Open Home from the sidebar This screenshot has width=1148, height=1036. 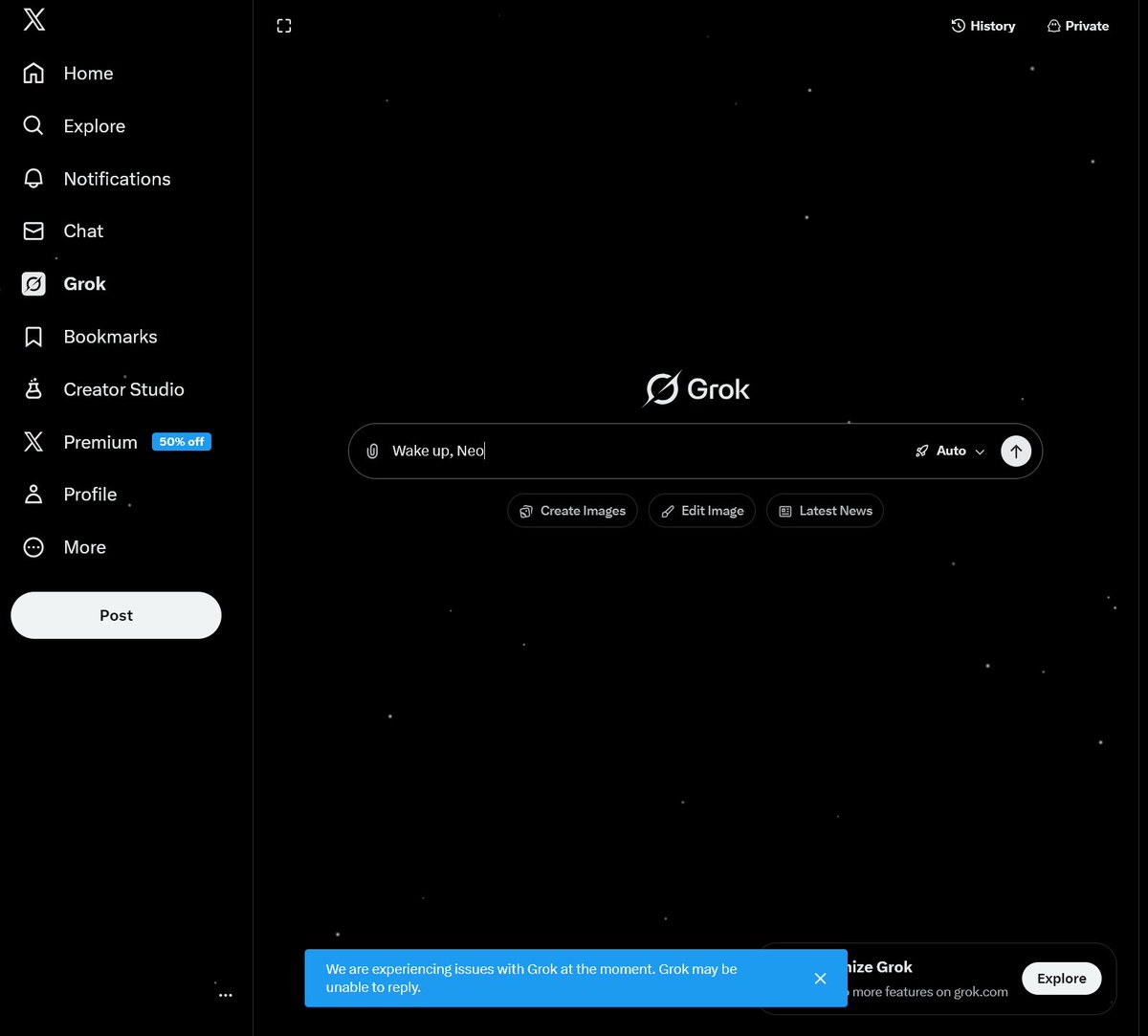[67, 74]
